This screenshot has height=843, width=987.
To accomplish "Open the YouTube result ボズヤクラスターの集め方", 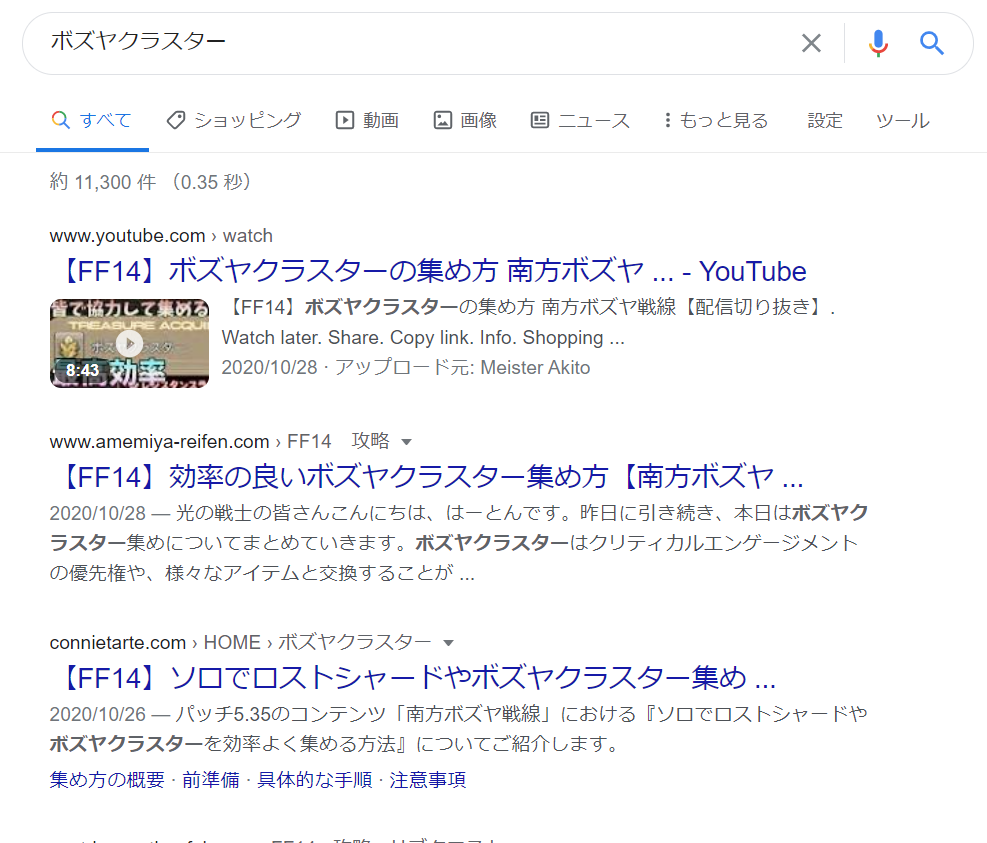I will pyautogui.click(x=434, y=271).
